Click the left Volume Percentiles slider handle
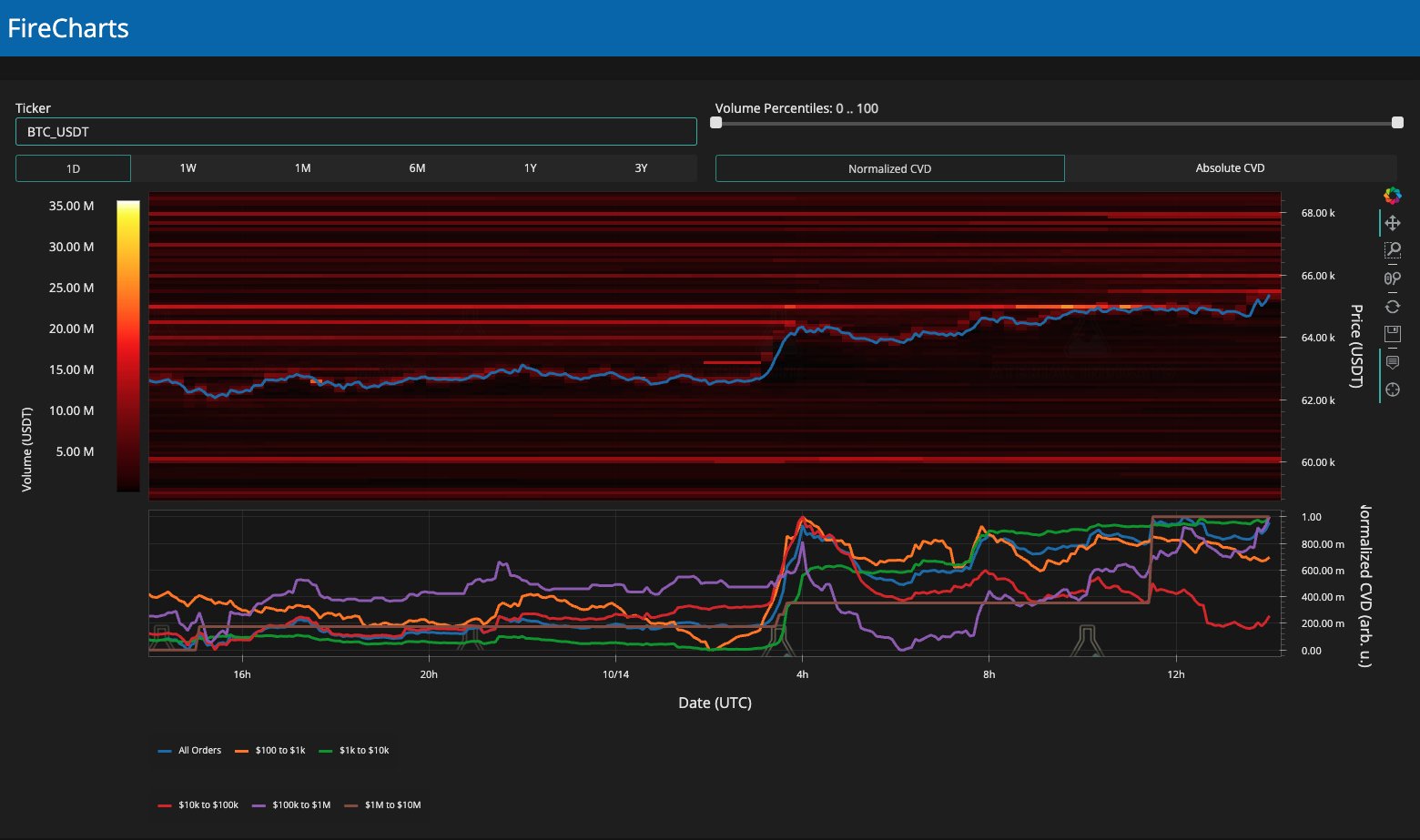This screenshot has height=840, width=1420. click(716, 123)
